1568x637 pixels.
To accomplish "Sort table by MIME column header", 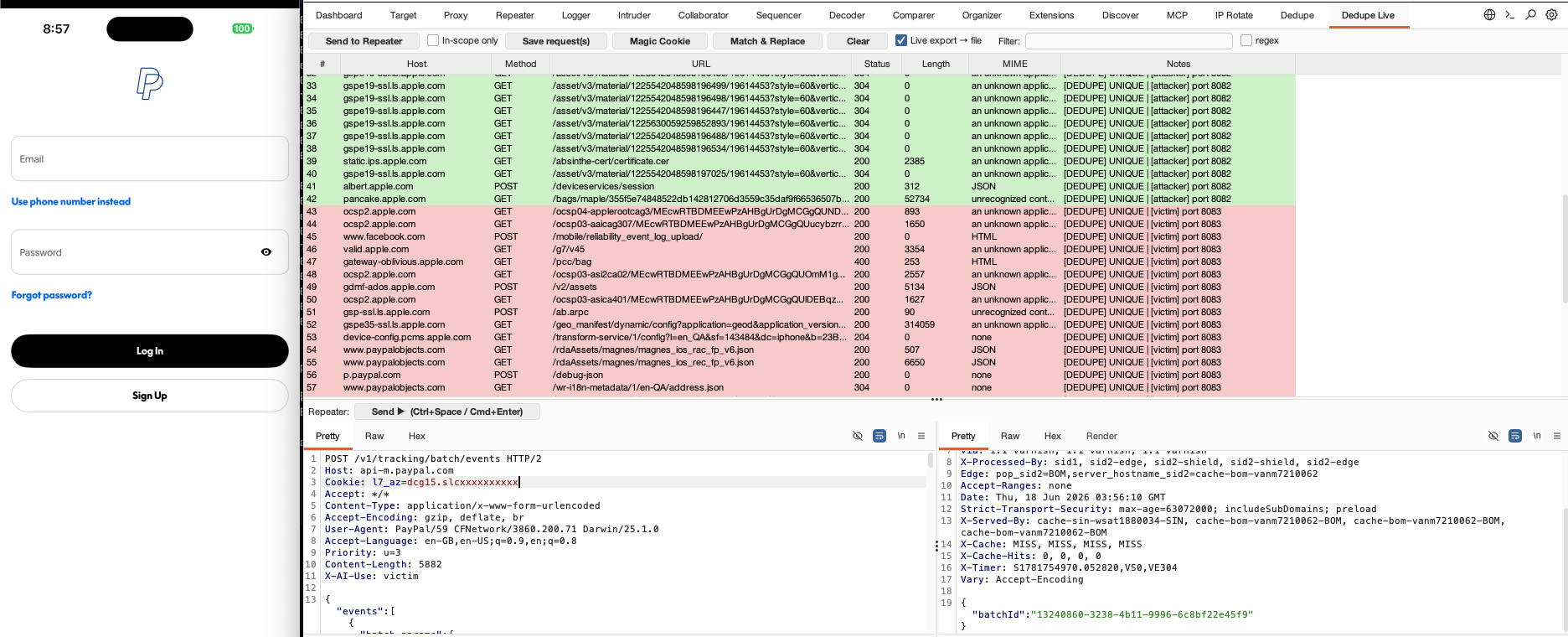I will tap(1015, 64).
